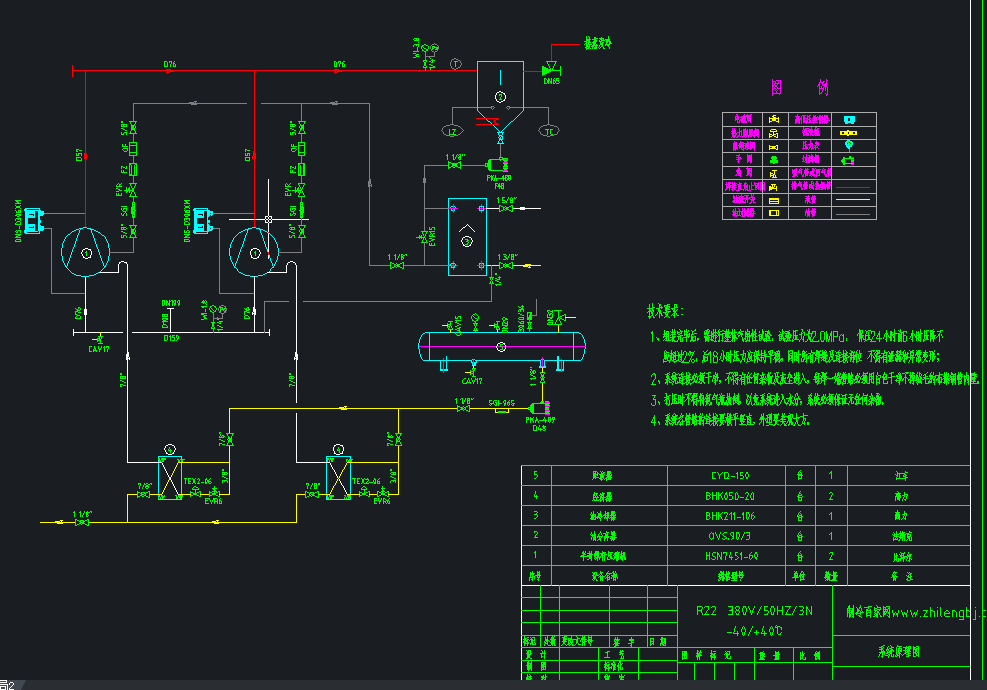Click the green filter icon in legend
987x690 pixels.
tap(848, 161)
